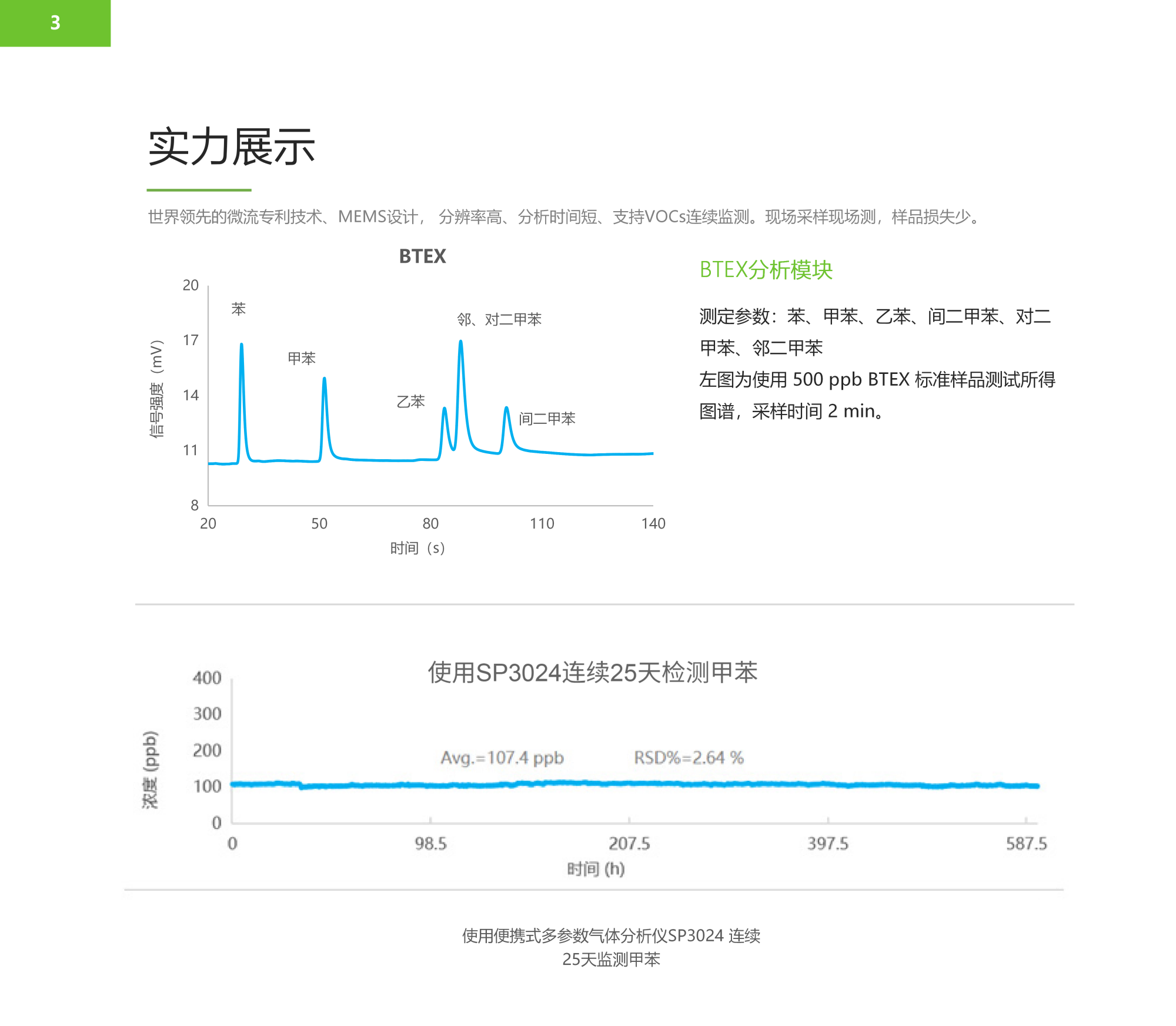Click the text 图谱，采样时间 2 min。
The width and height of the screenshot is (1176, 1026).
click(x=791, y=411)
